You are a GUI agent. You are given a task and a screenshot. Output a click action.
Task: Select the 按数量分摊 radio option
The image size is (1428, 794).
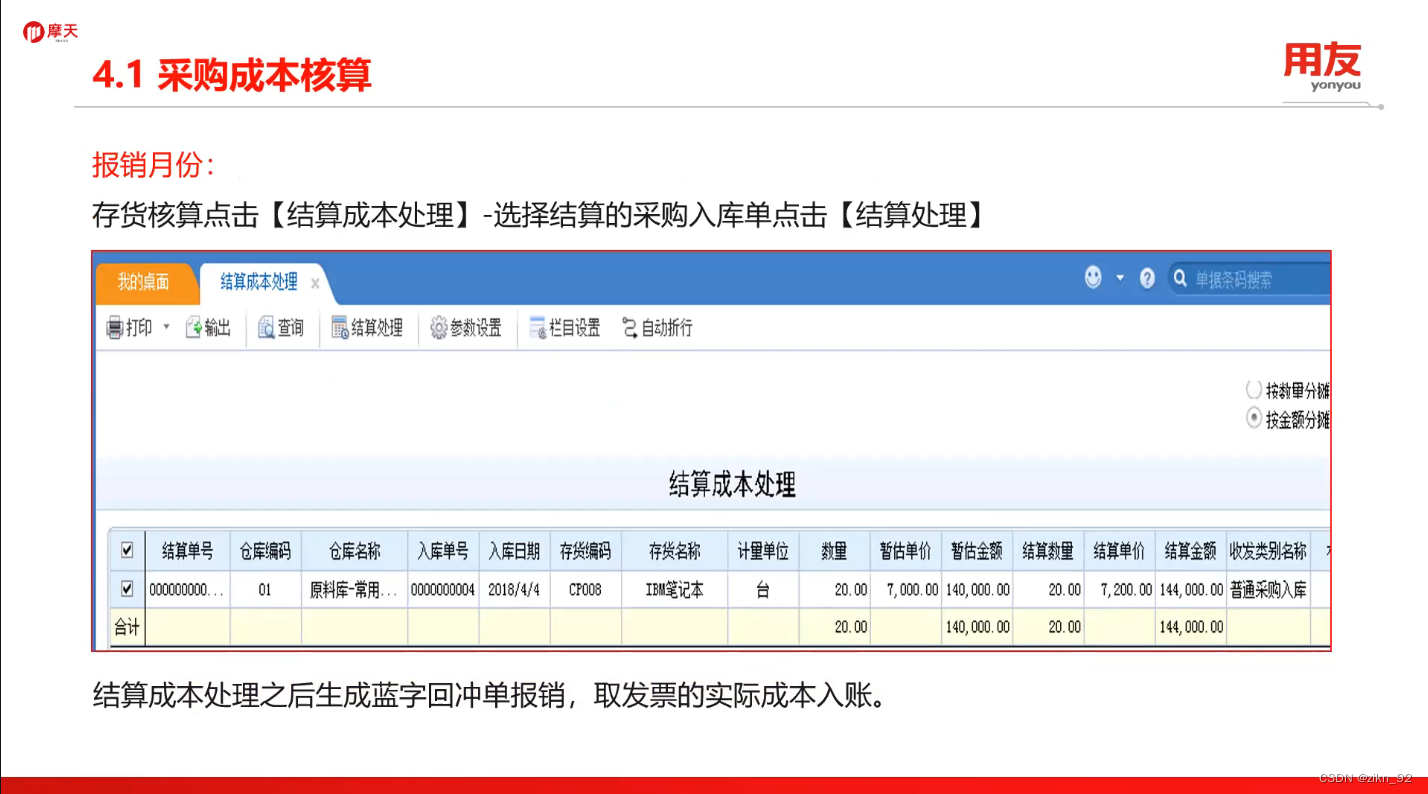[1255, 390]
